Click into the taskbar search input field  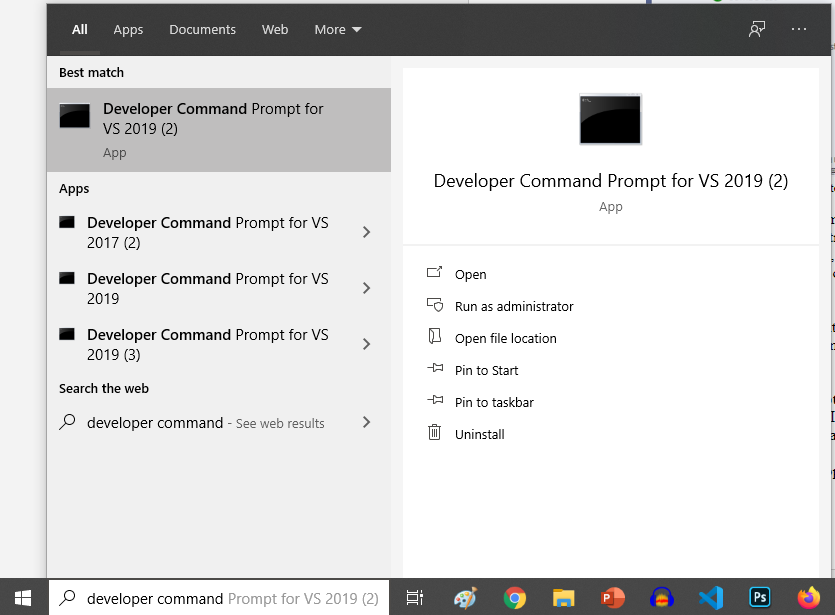(x=219, y=598)
